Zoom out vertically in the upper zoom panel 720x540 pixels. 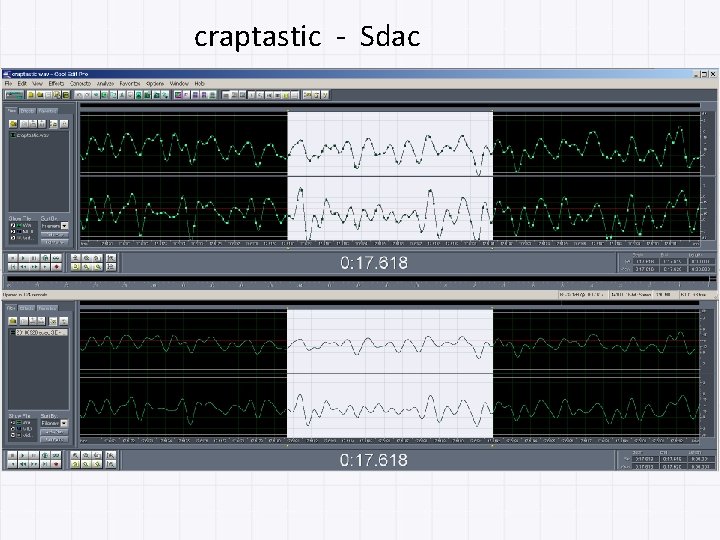coord(111,267)
